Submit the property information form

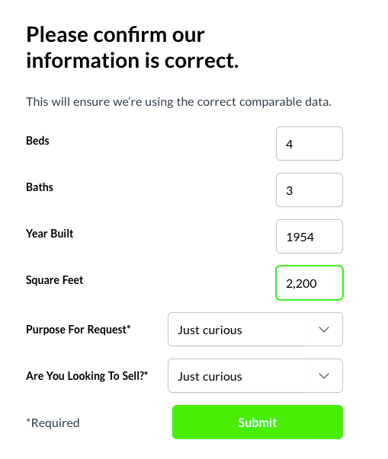point(257,422)
